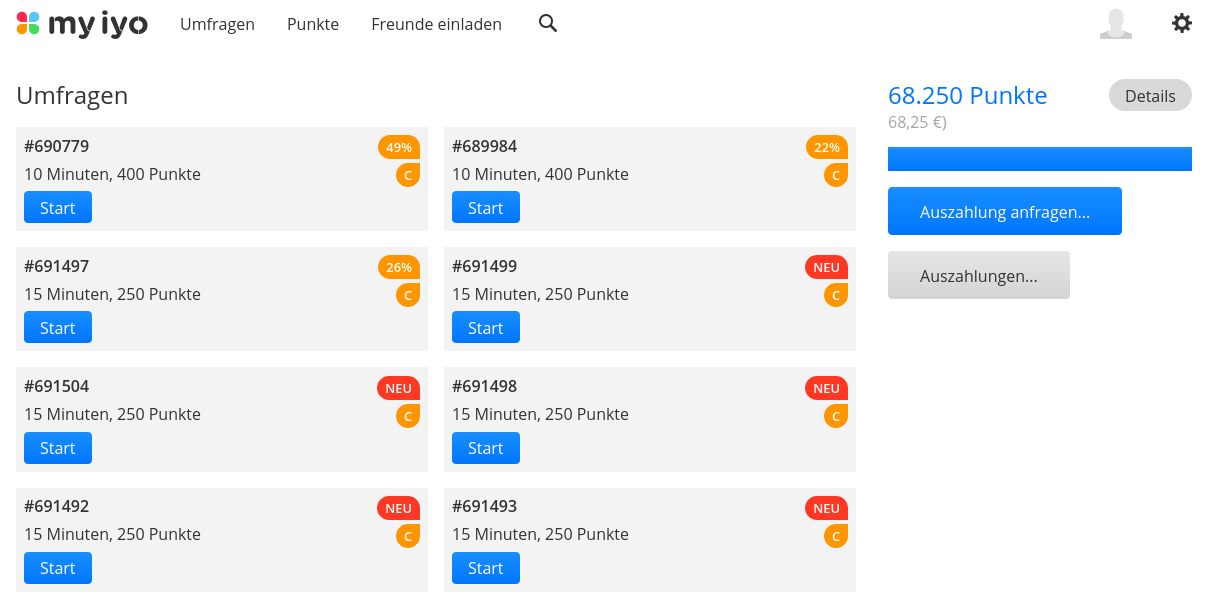
Task: Open the Umfragen menu item
Action: click(217, 24)
